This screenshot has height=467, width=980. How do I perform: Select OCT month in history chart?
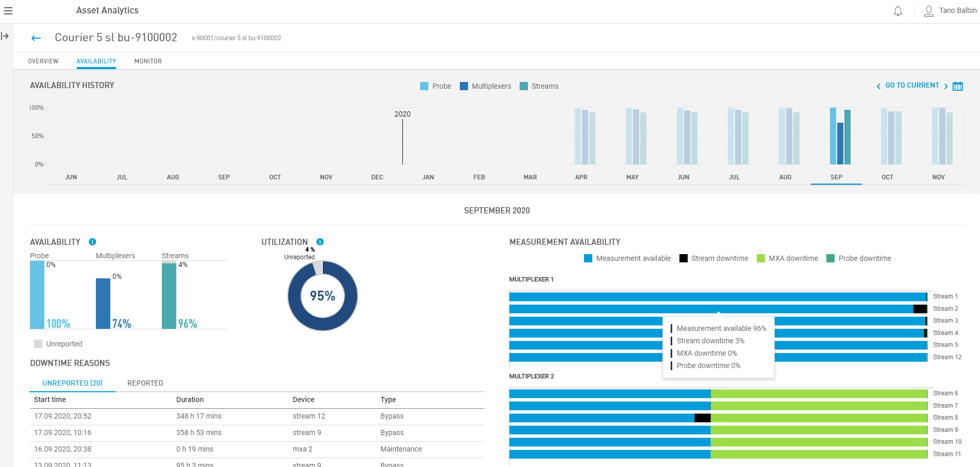(887, 178)
